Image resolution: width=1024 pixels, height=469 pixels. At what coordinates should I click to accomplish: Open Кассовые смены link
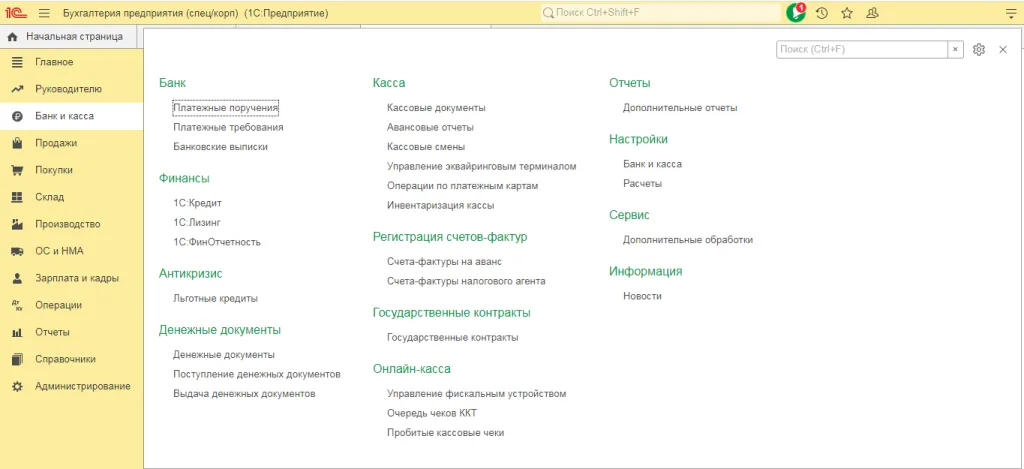coord(426,146)
